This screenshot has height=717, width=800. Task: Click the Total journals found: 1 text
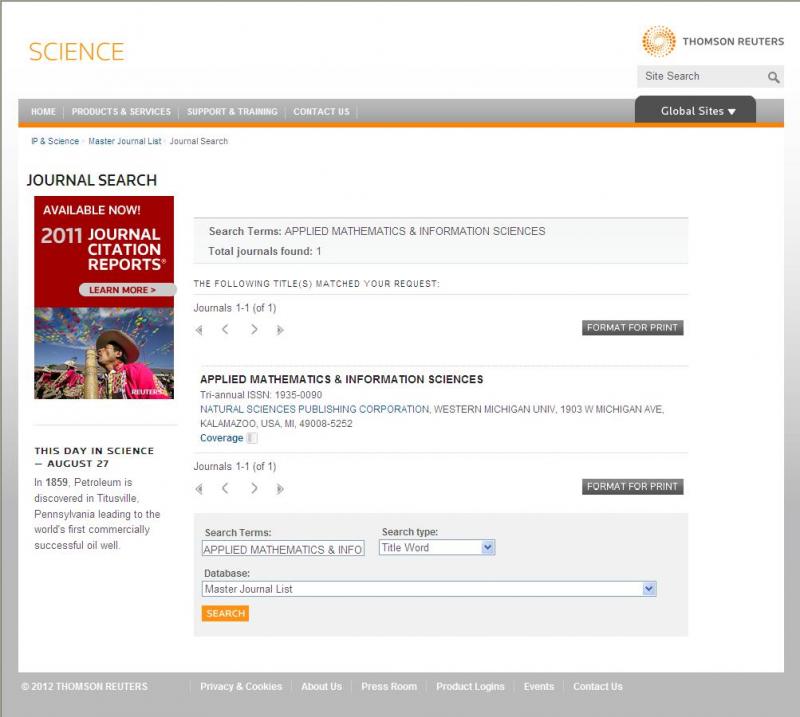(265, 251)
